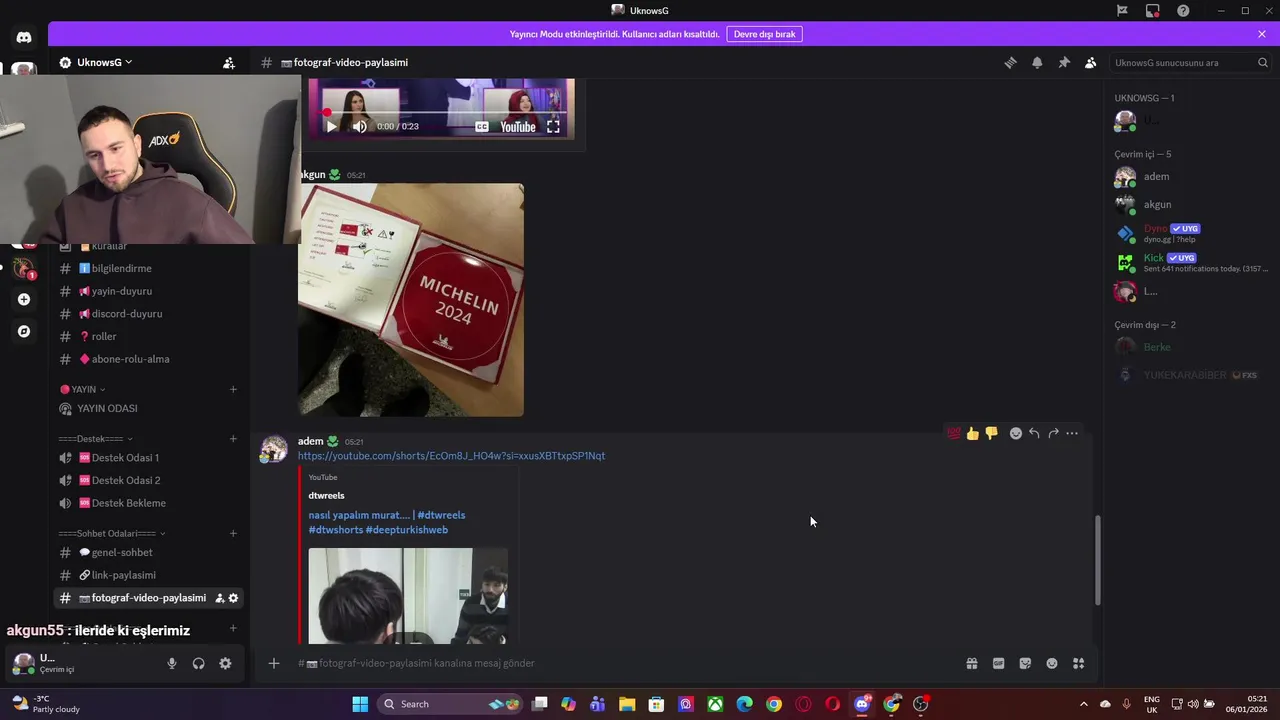Toggle member list icon in header
The image size is (1280, 720).
(1091, 62)
